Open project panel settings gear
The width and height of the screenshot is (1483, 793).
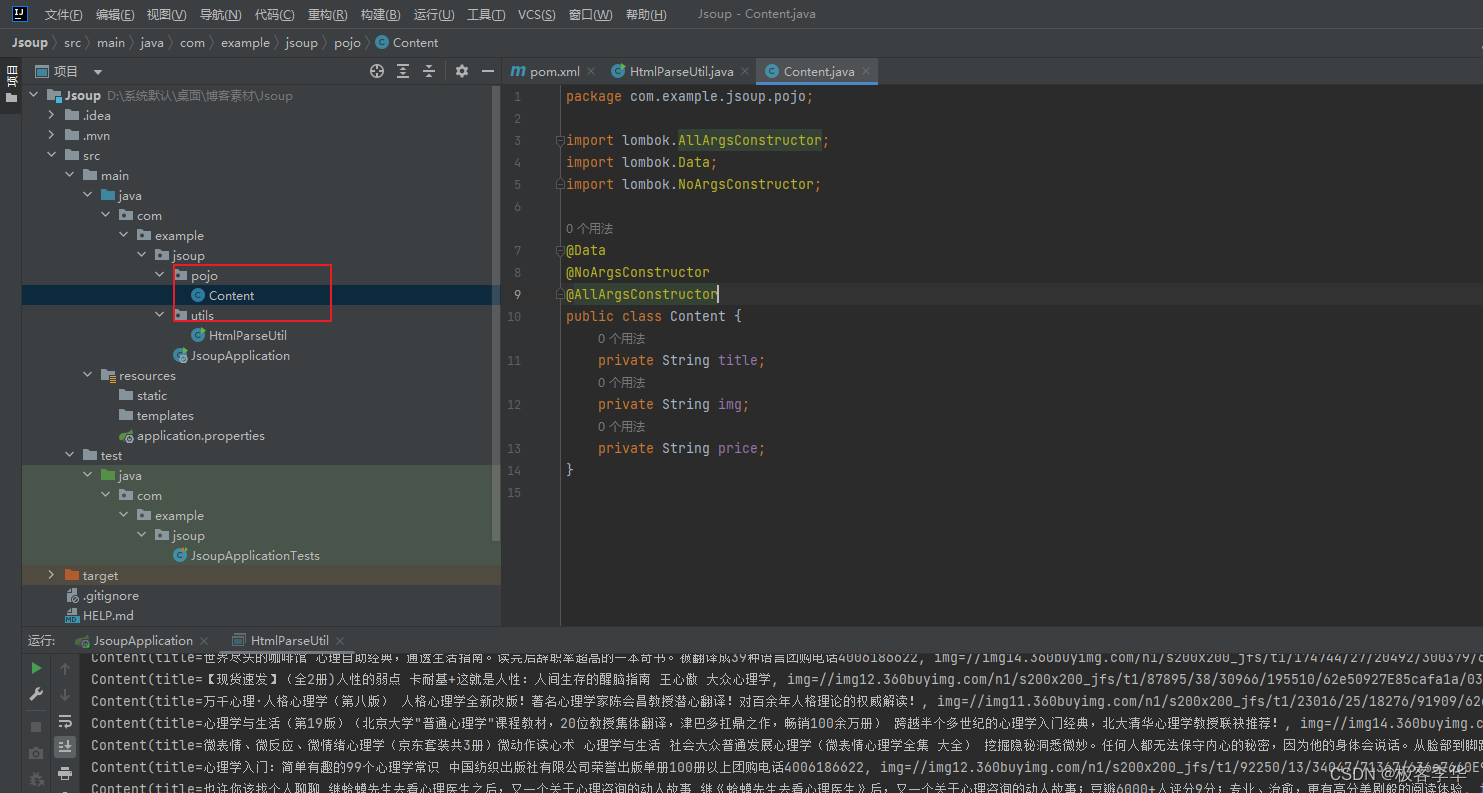461,71
